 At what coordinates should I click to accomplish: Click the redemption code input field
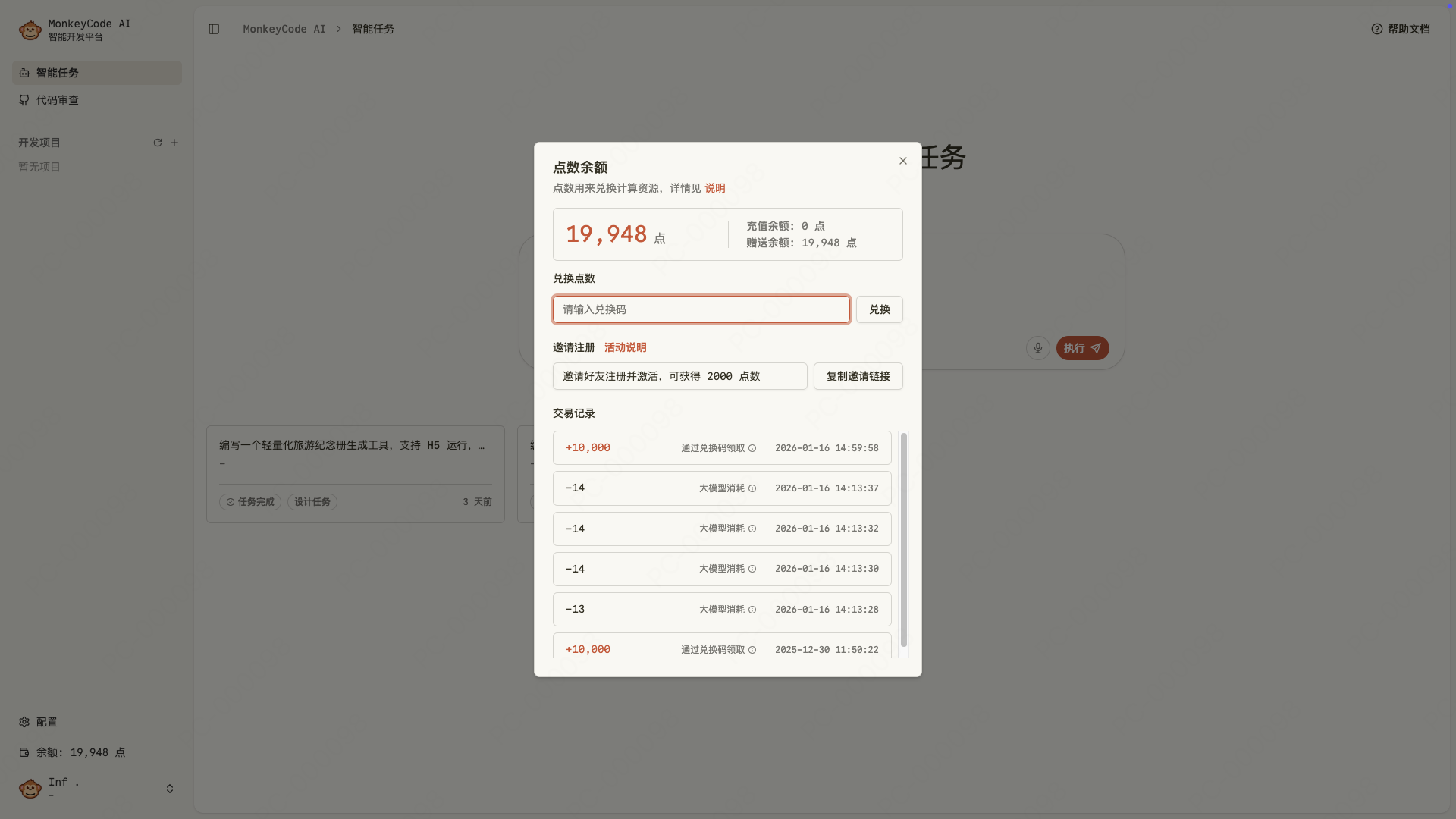pyautogui.click(x=701, y=309)
